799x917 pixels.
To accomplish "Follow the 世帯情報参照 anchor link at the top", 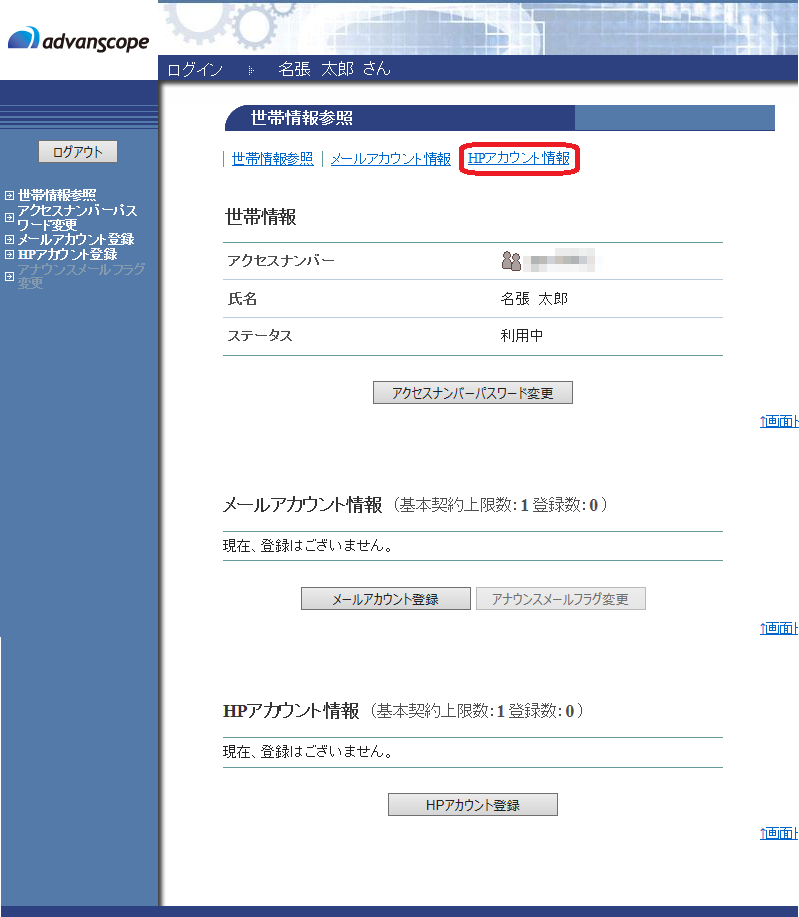I will (x=273, y=158).
